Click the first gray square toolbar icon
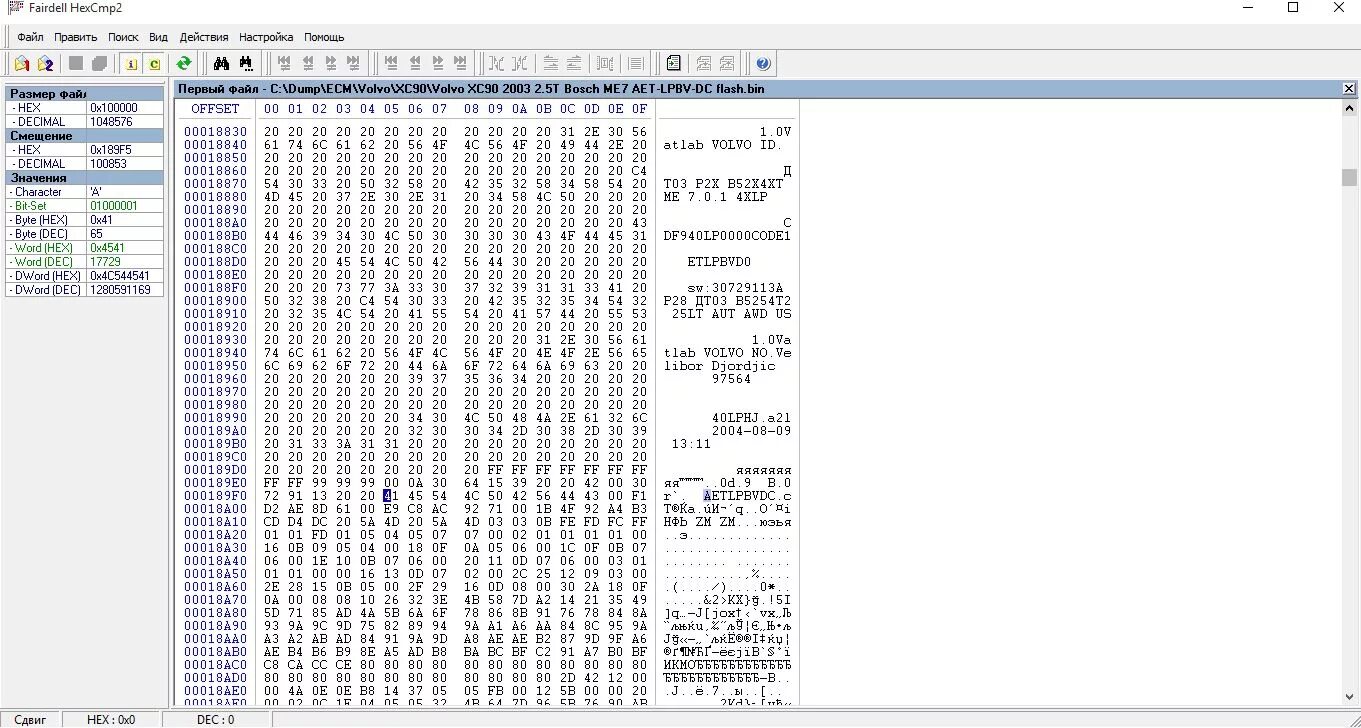Image resolution: width=1361 pixels, height=728 pixels. pos(76,64)
